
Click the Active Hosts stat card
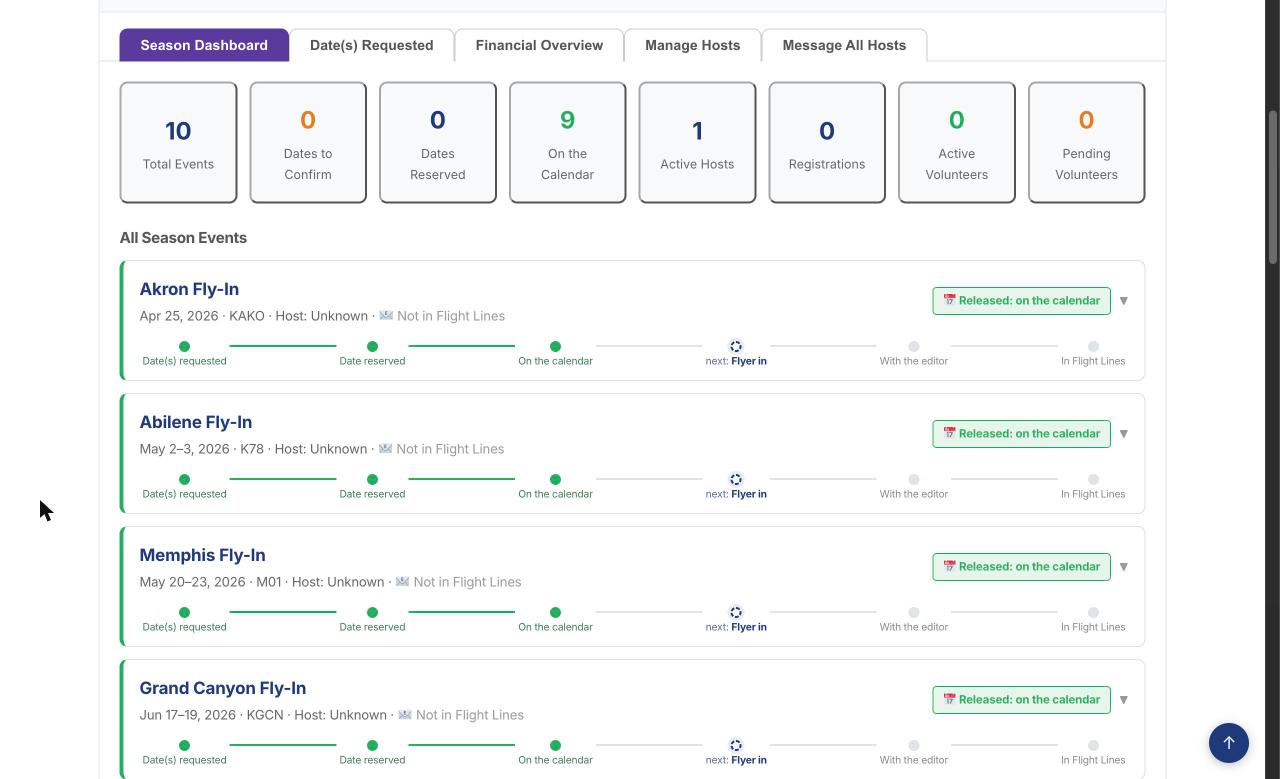(x=697, y=142)
